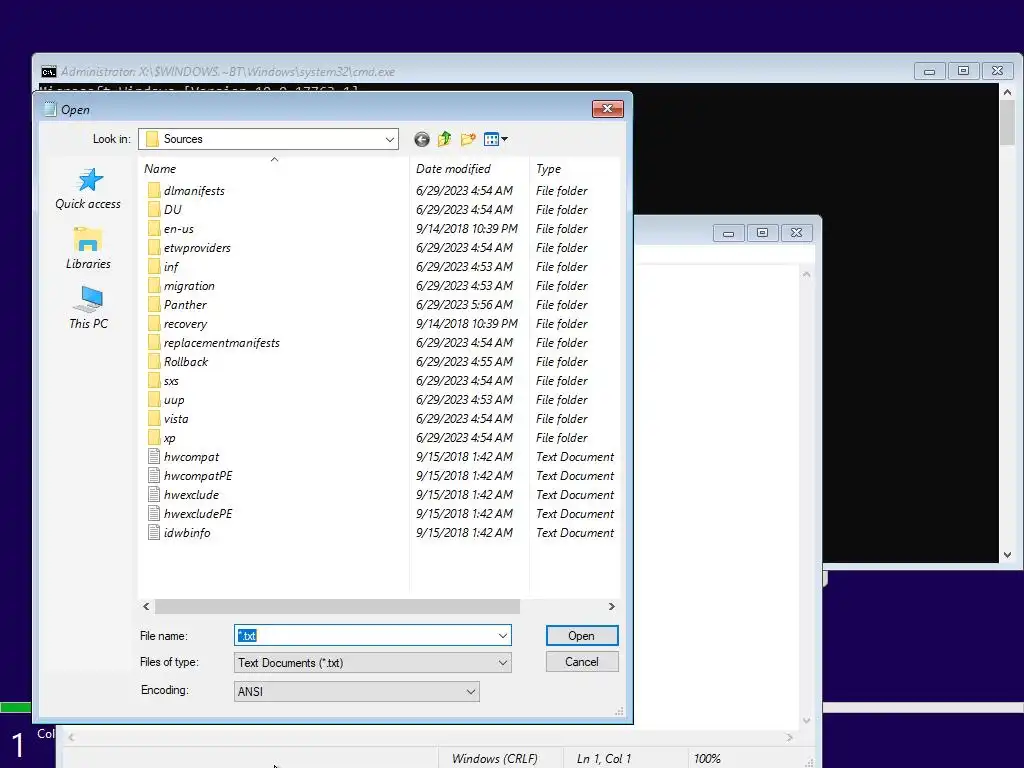1024x768 pixels.
Task: Expand the Look in Sources dropdown
Action: 390,139
